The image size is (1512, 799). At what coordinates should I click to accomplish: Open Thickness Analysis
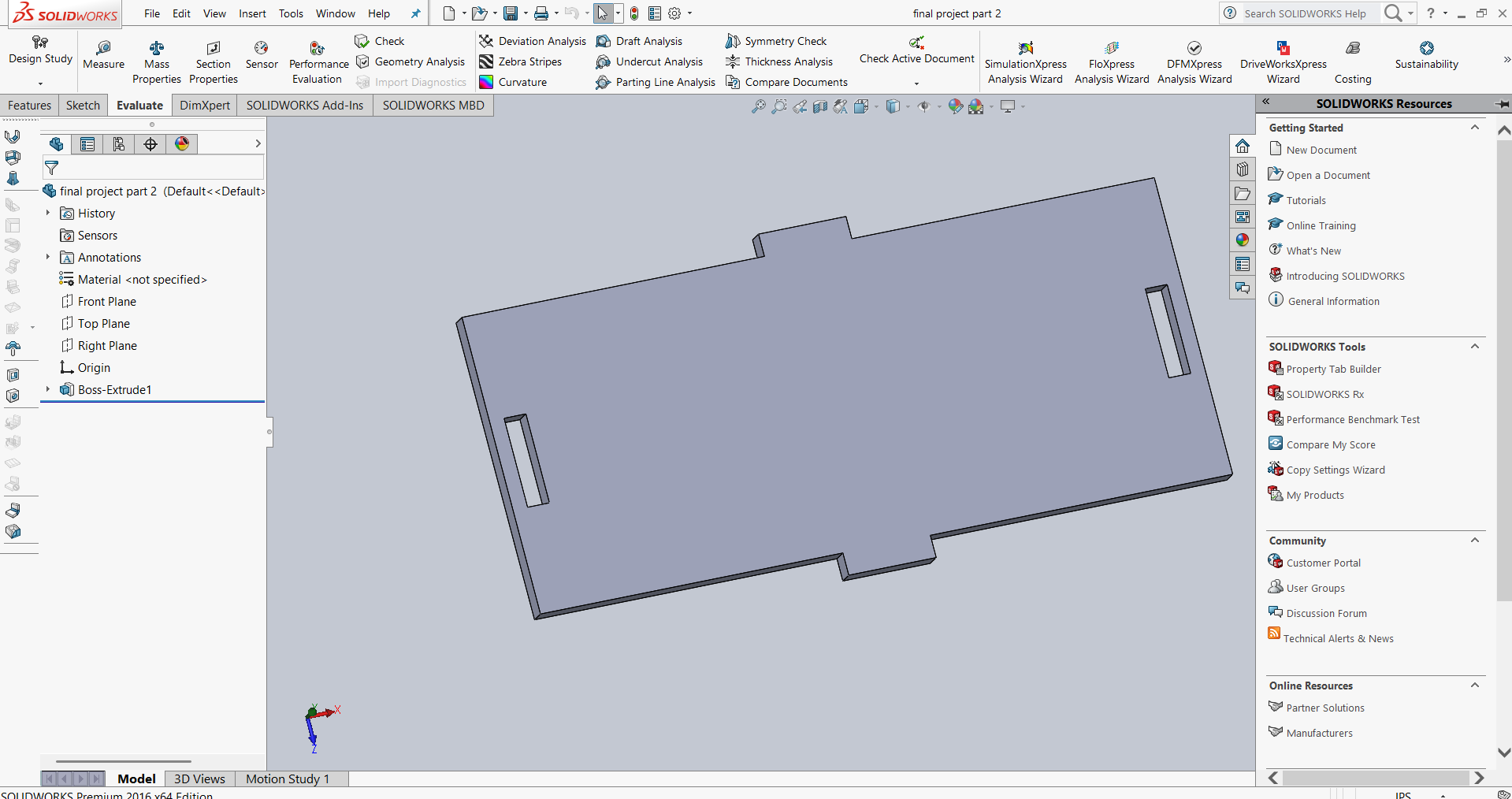(x=779, y=61)
